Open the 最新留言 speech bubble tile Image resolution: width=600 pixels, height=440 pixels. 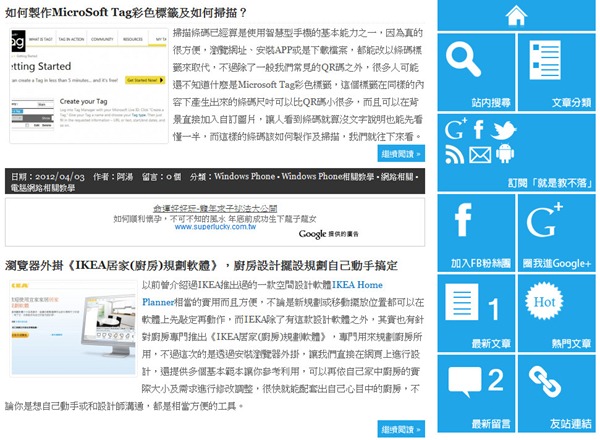[476, 394]
